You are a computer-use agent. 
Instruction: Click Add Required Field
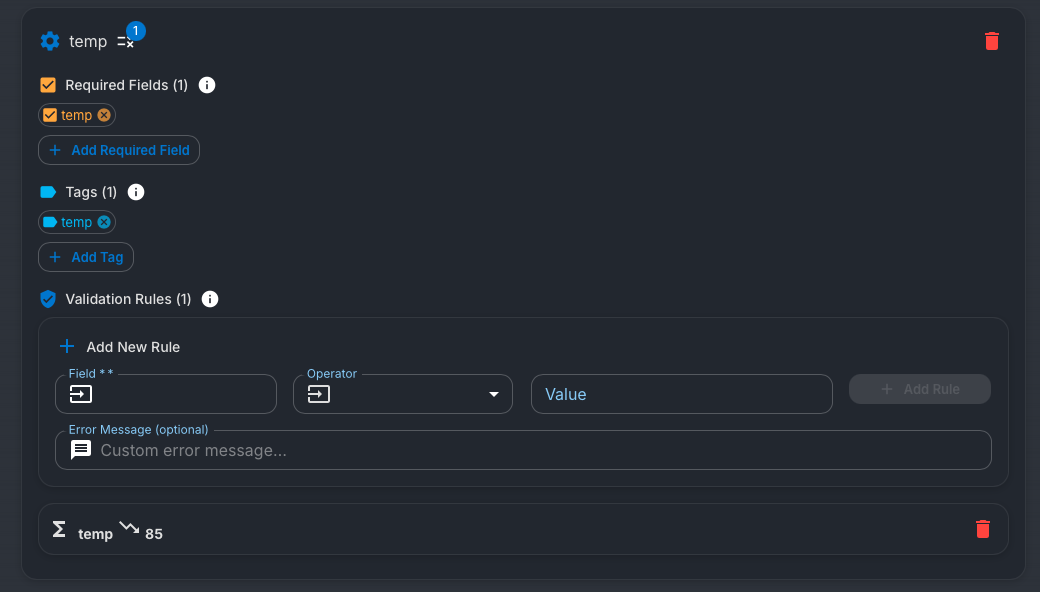point(118,150)
